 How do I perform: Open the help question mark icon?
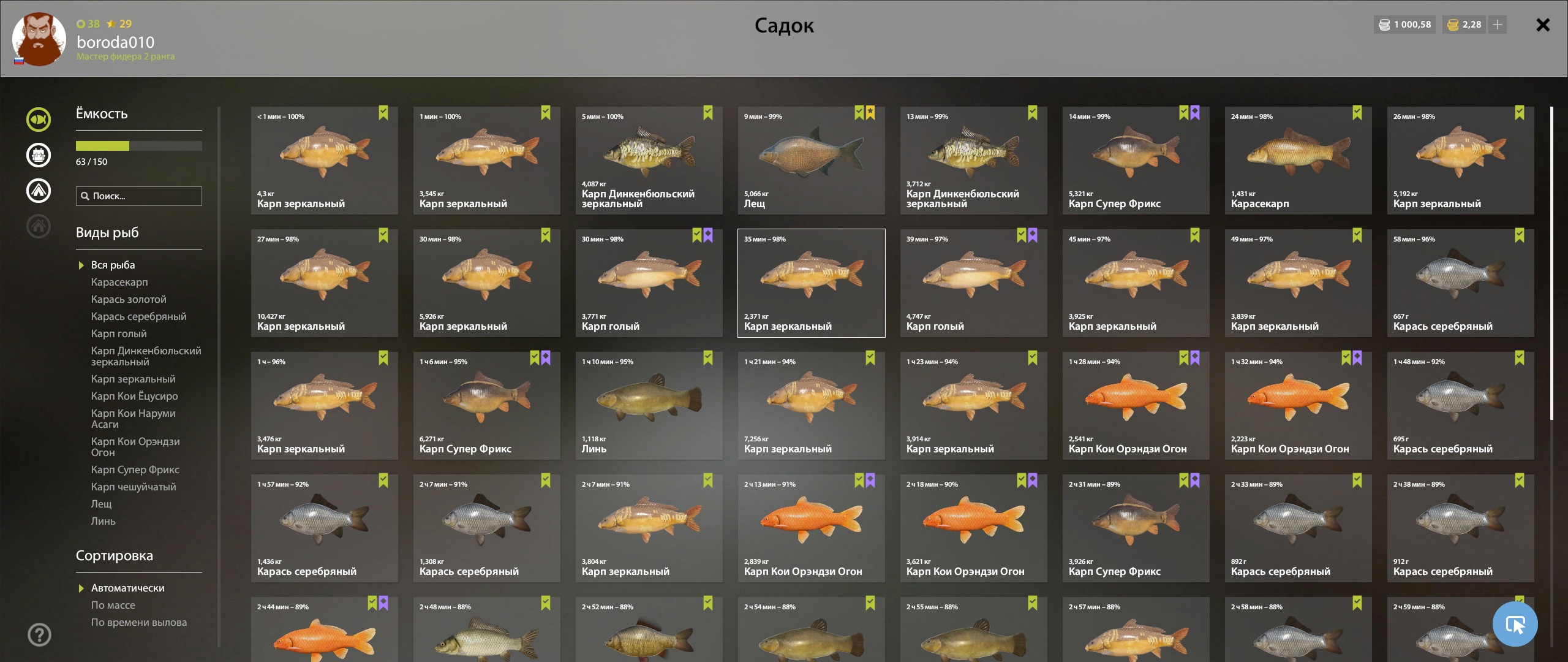[39, 634]
